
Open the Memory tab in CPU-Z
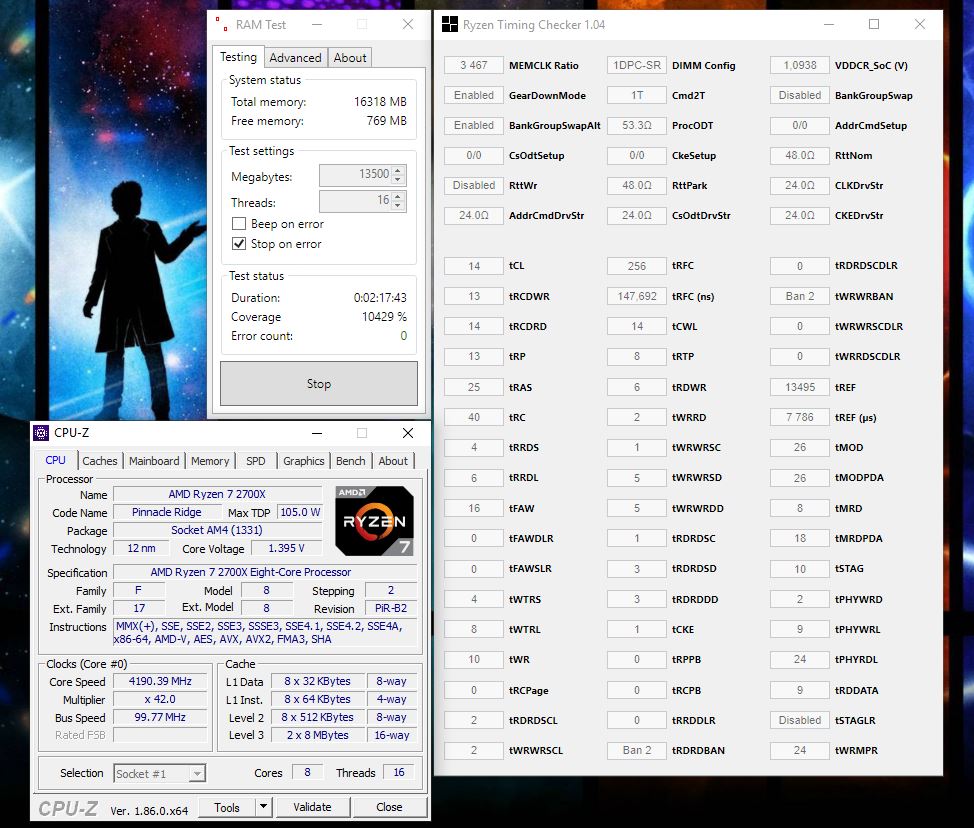[x=210, y=461]
